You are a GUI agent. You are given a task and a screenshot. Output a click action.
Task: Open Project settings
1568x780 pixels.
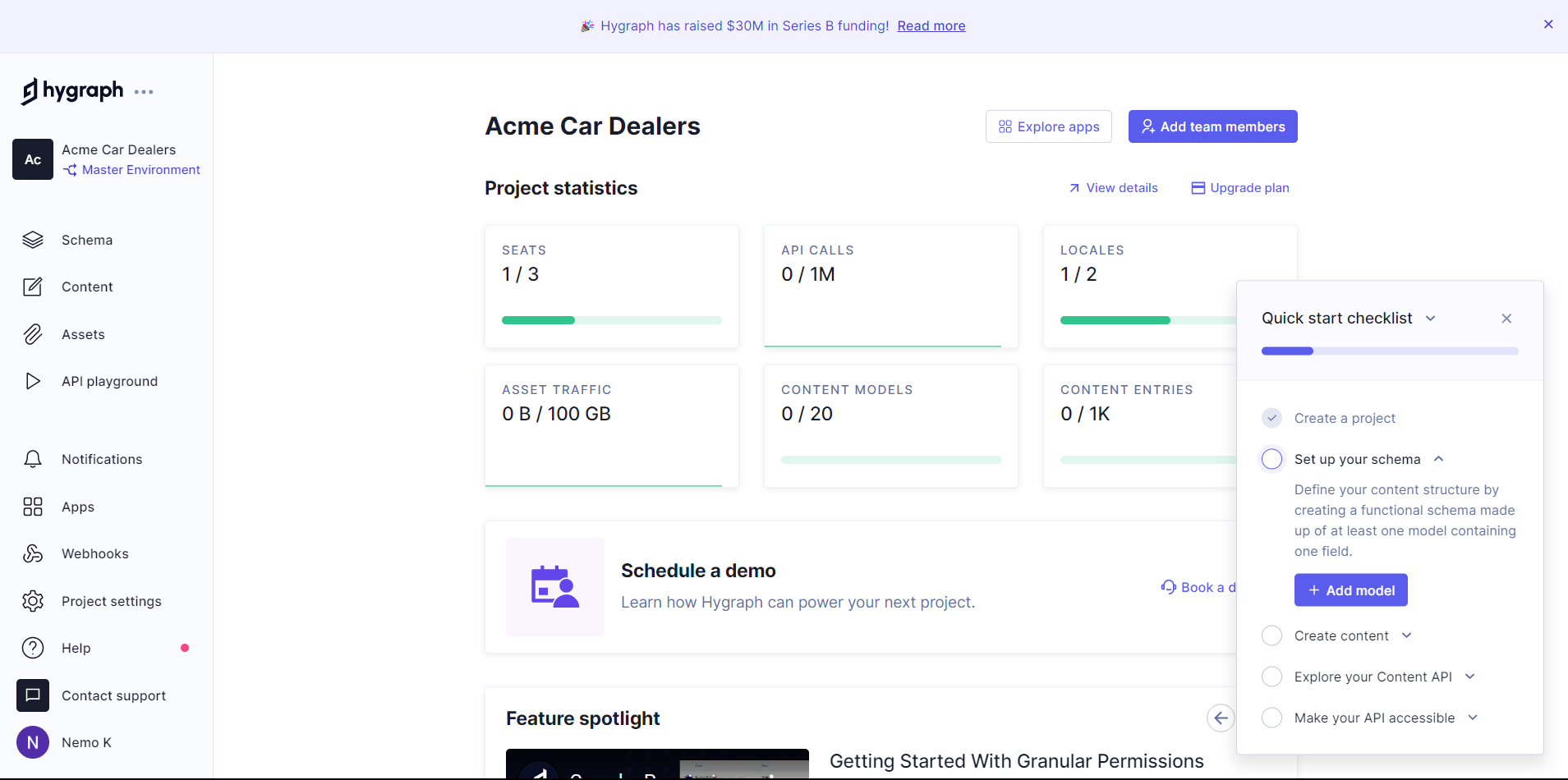click(x=111, y=601)
